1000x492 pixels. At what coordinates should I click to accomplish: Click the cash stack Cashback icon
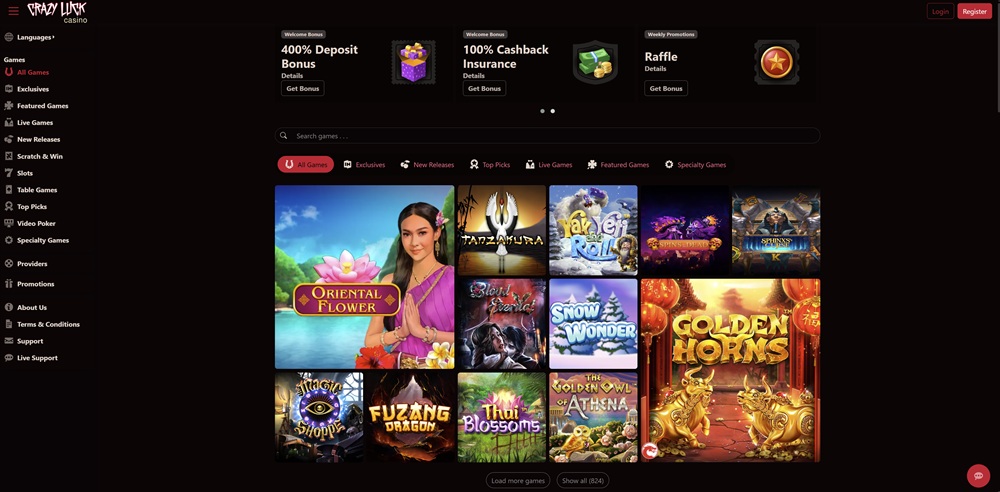(x=595, y=62)
